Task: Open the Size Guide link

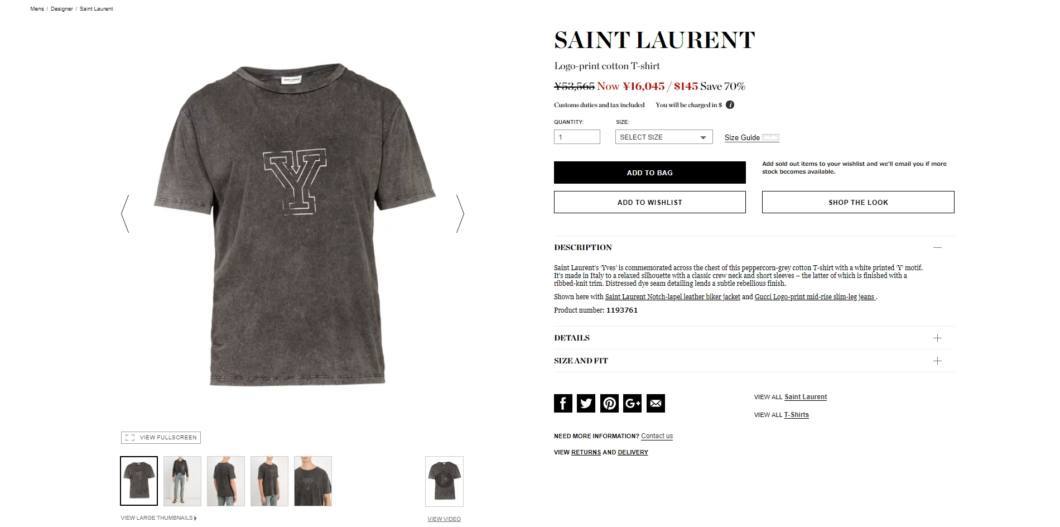Action: click(x=742, y=138)
